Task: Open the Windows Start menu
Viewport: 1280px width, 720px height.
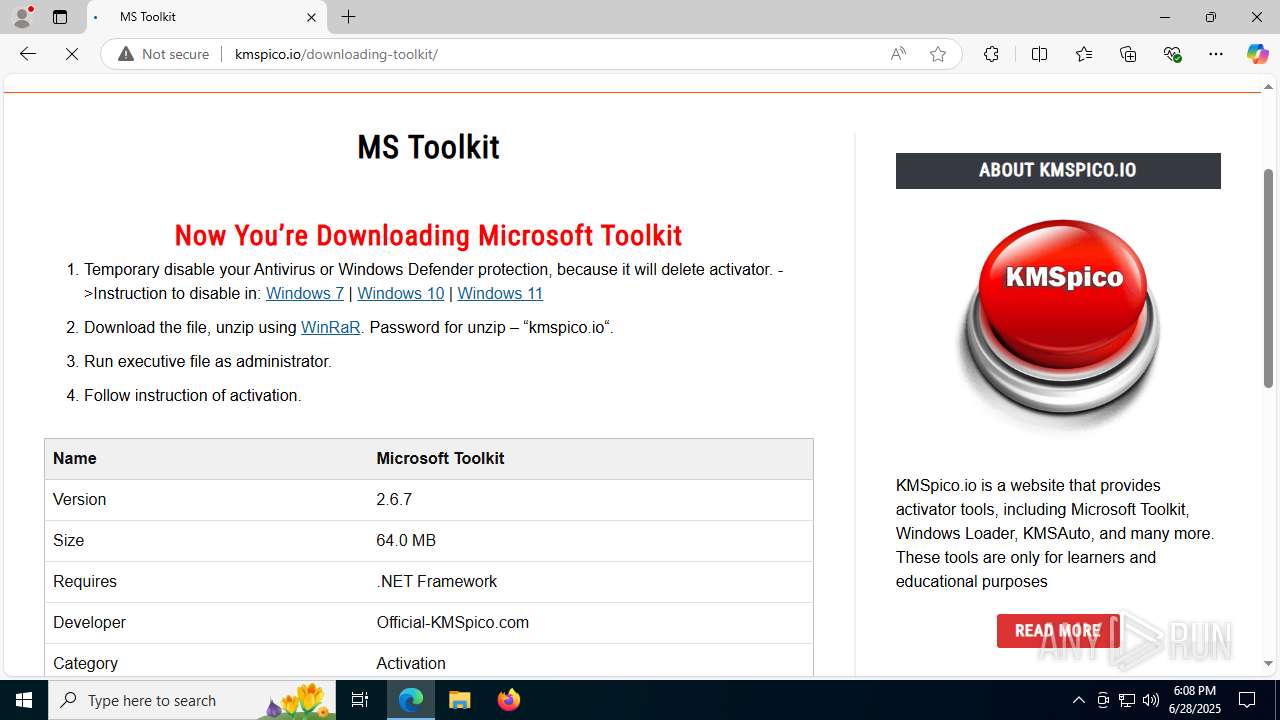Action: click(x=24, y=700)
